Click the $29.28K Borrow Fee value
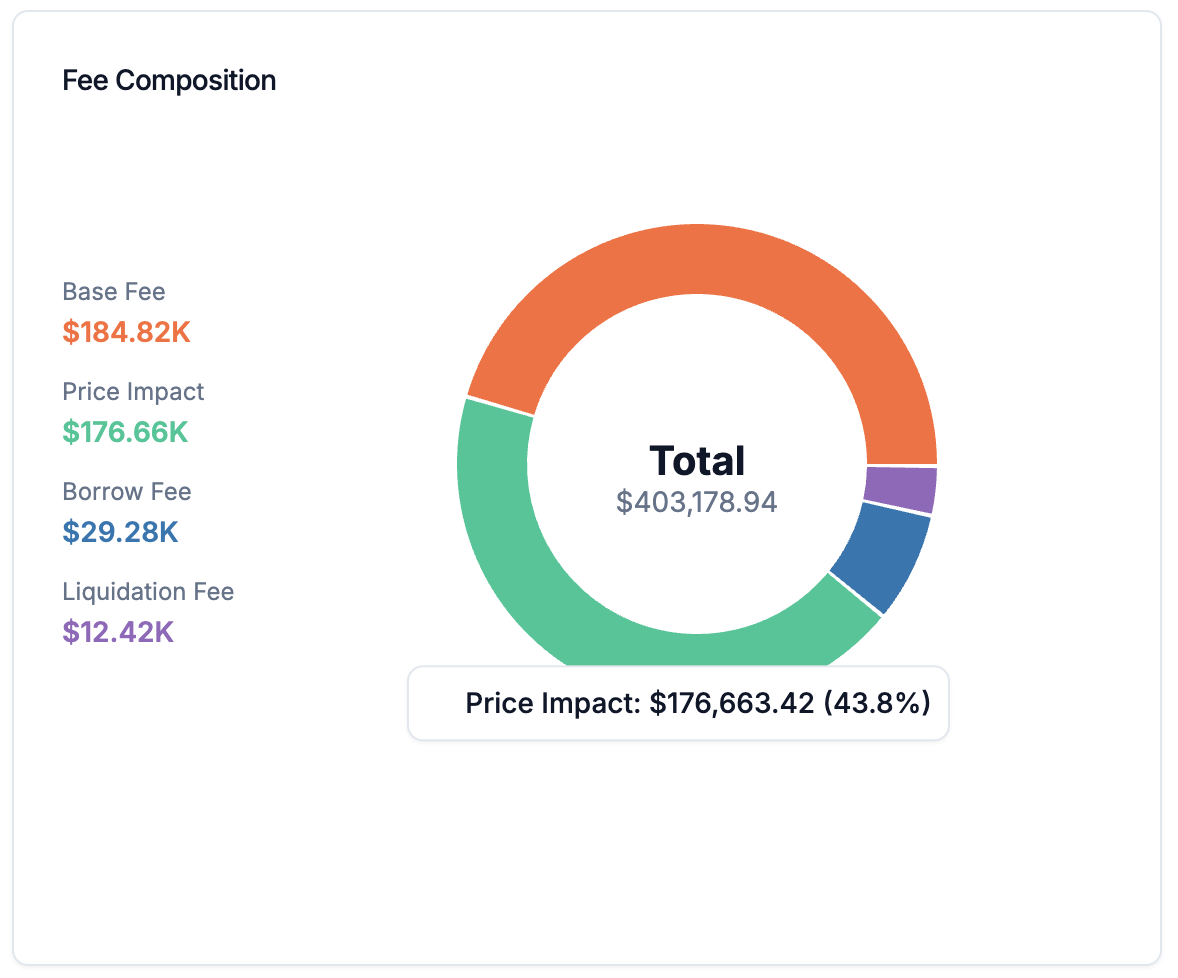 point(121,532)
